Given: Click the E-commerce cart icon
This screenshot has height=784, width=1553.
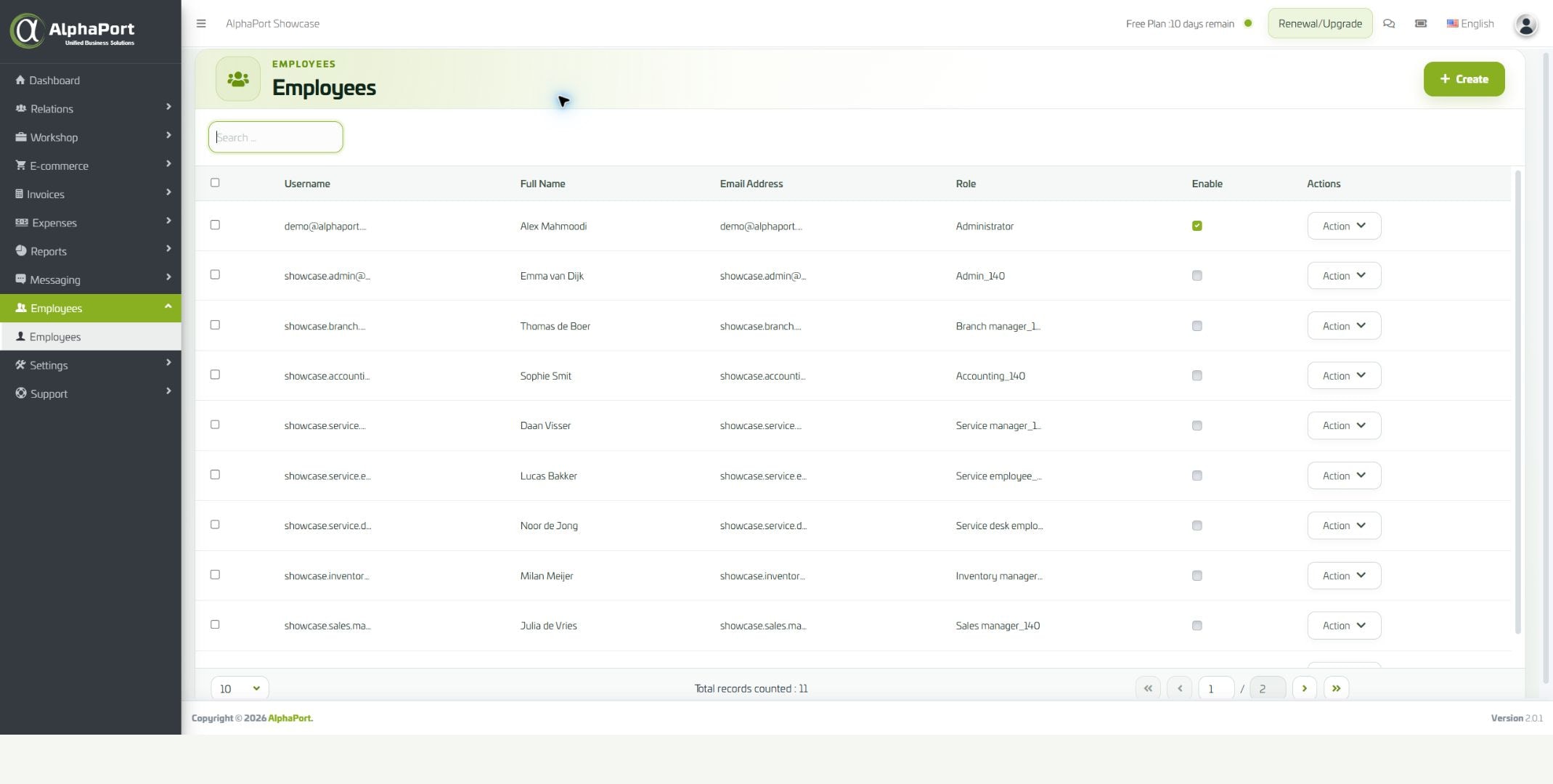Looking at the screenshot, I should click(20, 166).
